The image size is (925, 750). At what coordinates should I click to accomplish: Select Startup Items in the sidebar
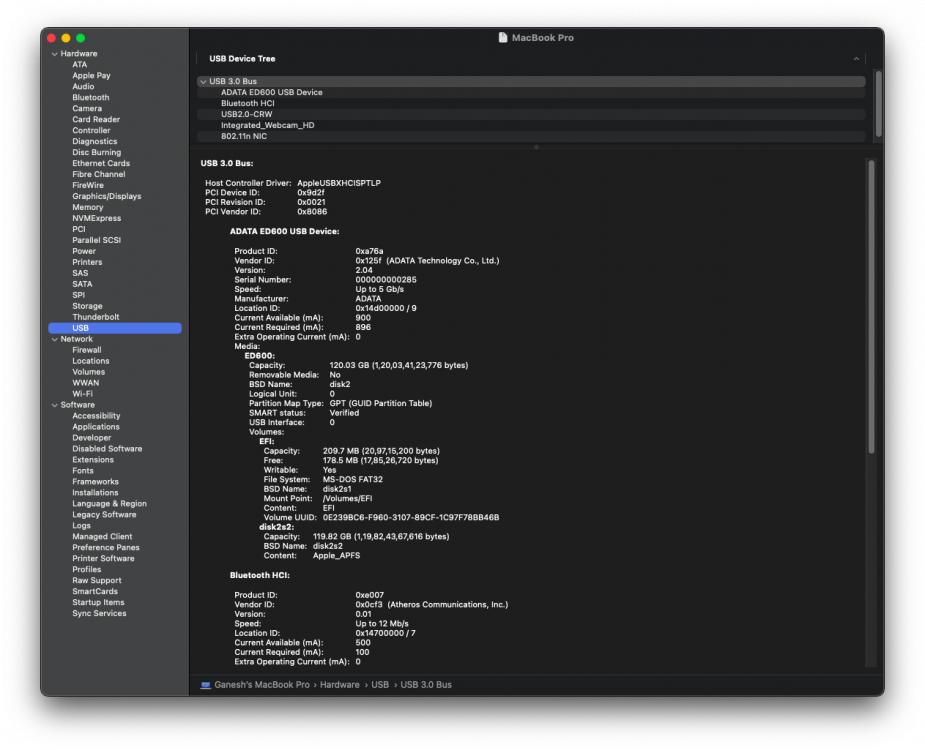[x=99, y=602]
